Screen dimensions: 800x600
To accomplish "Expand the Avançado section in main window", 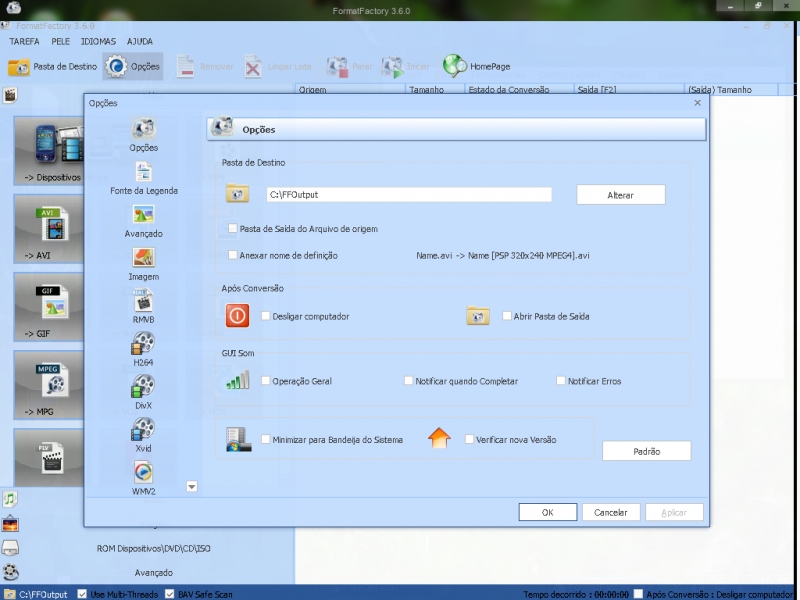I will (x=154, y=572).
